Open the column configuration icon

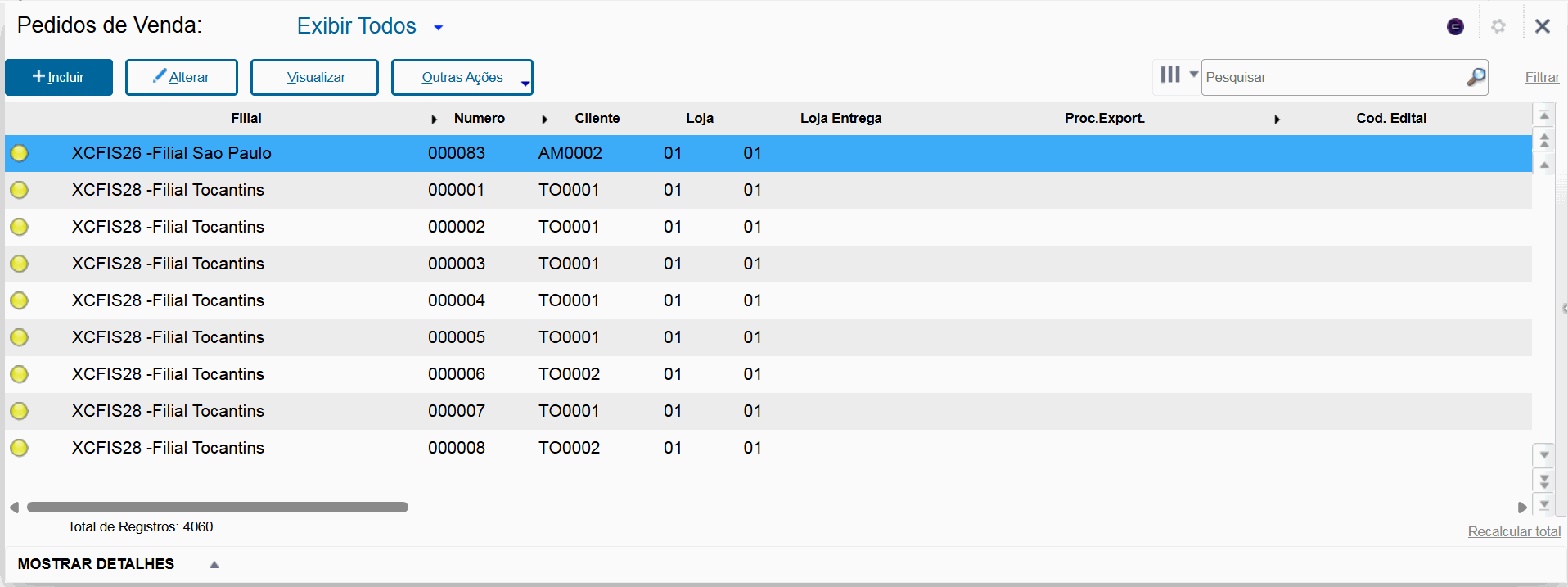click(x=1170, y=75)
